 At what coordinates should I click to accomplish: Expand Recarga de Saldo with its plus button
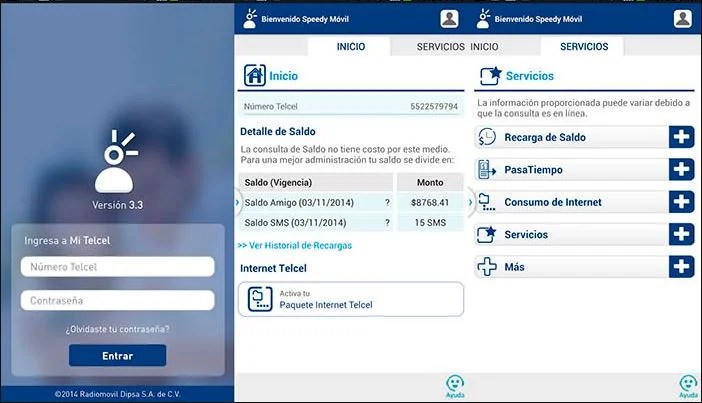[x=681, y=137]
